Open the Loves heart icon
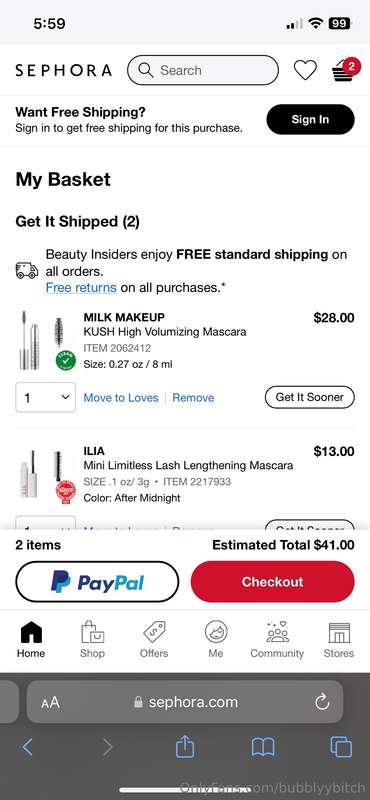 [305, 70]
